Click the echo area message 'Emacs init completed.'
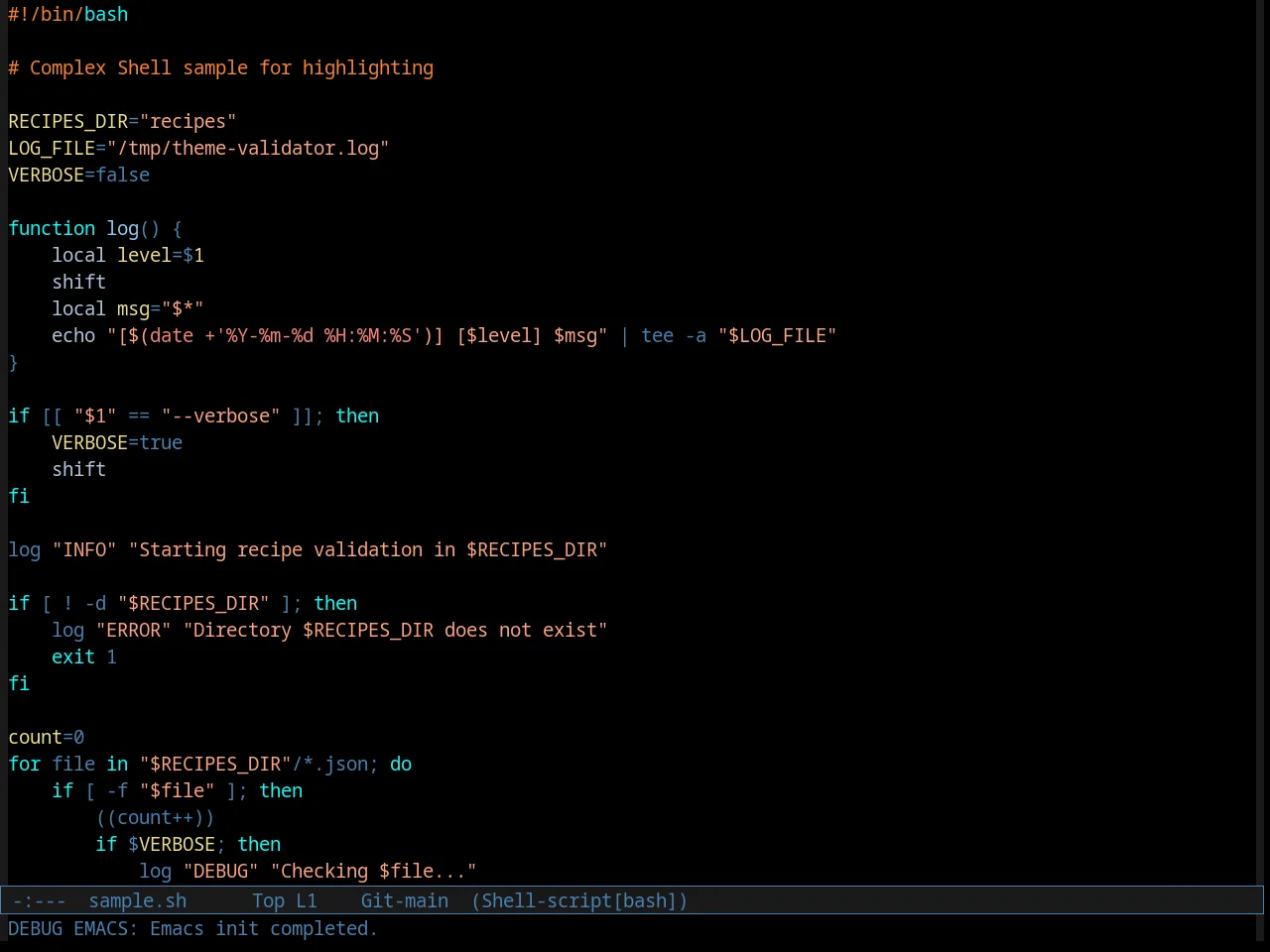Screen dimensions: 1270x952 (264, 928)
